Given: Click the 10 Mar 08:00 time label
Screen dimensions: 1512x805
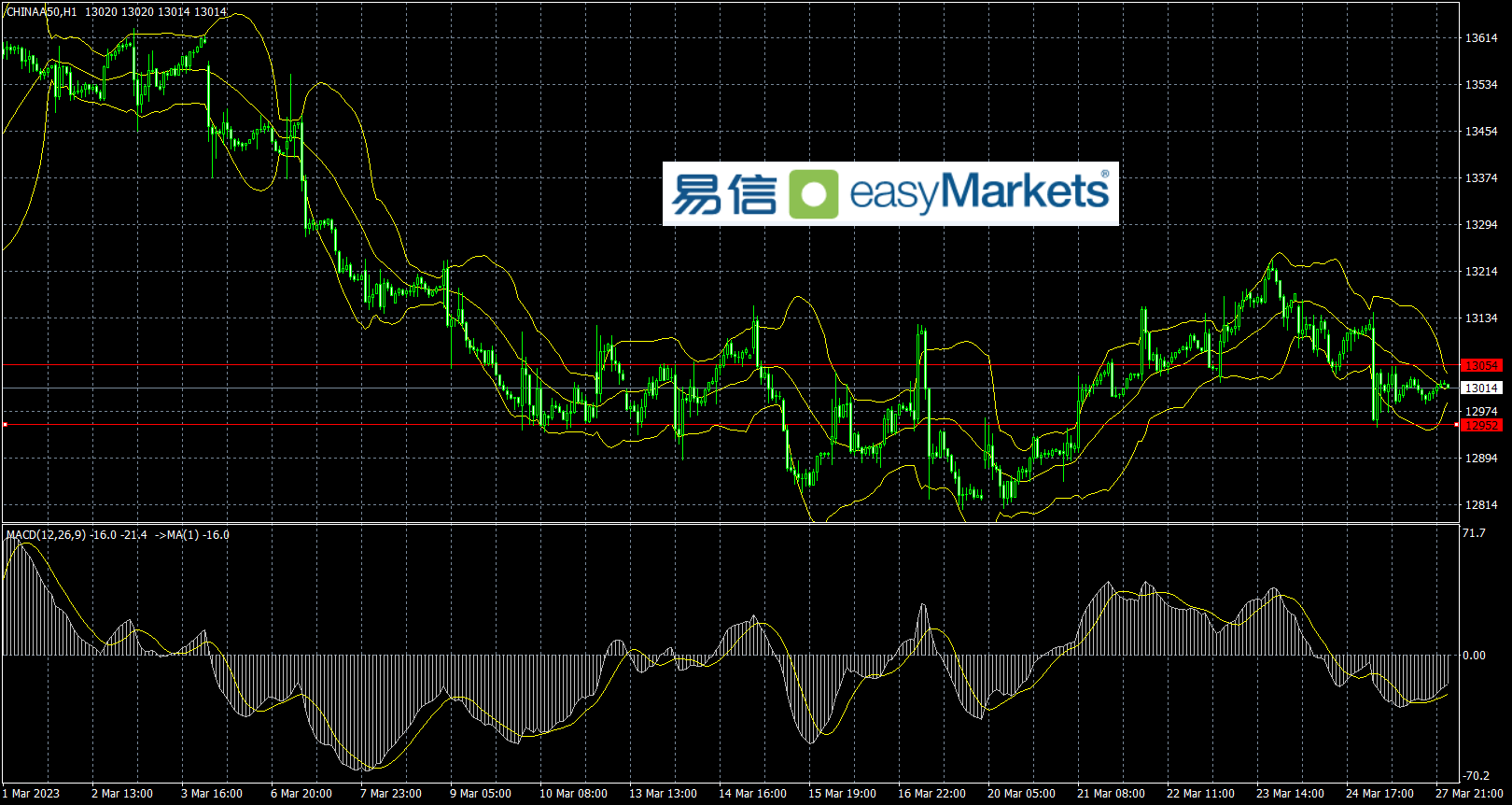Looking at the screenshot, I should (x=573, y=794).
